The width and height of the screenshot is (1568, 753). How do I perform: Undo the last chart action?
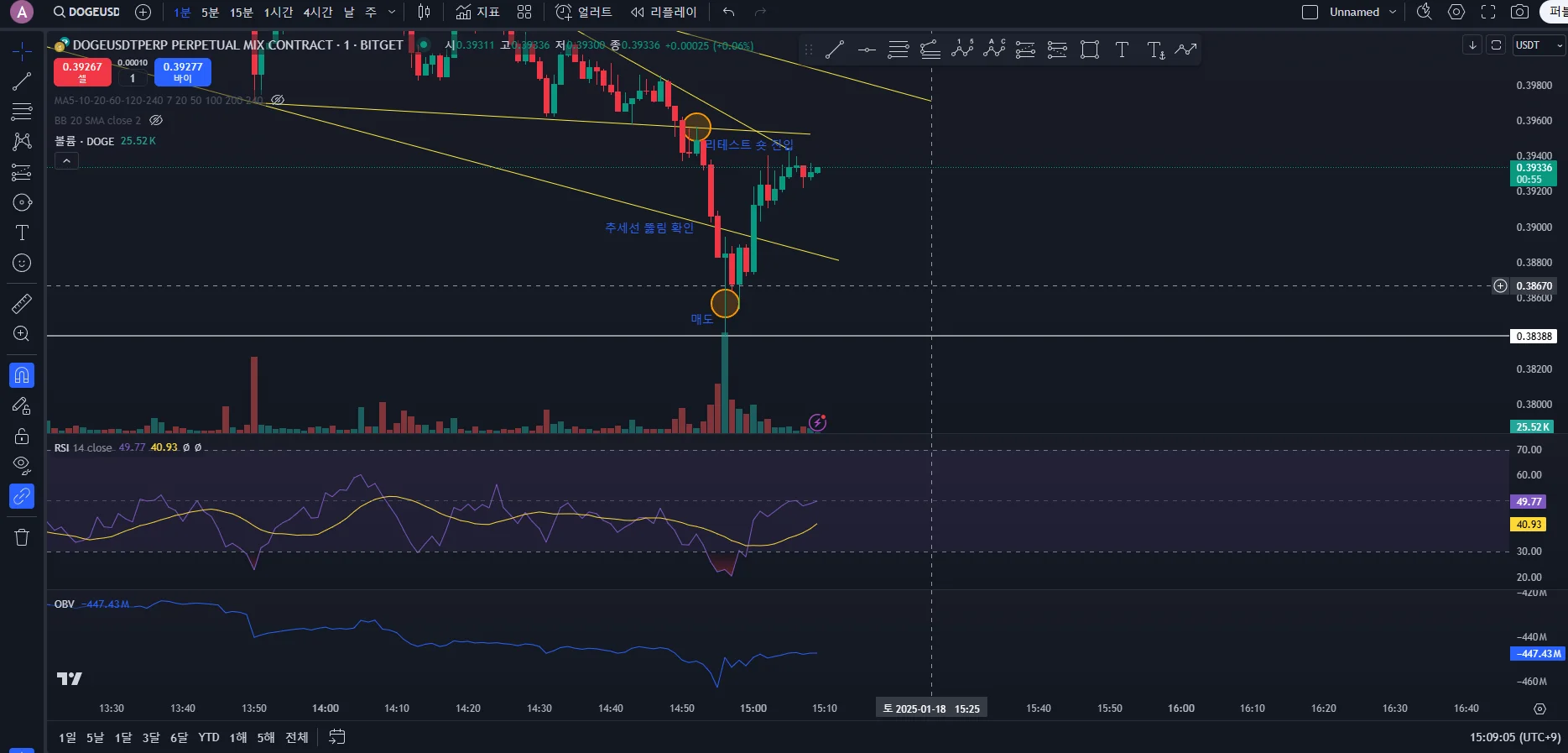pyautogui.click(x=728, y=12)
